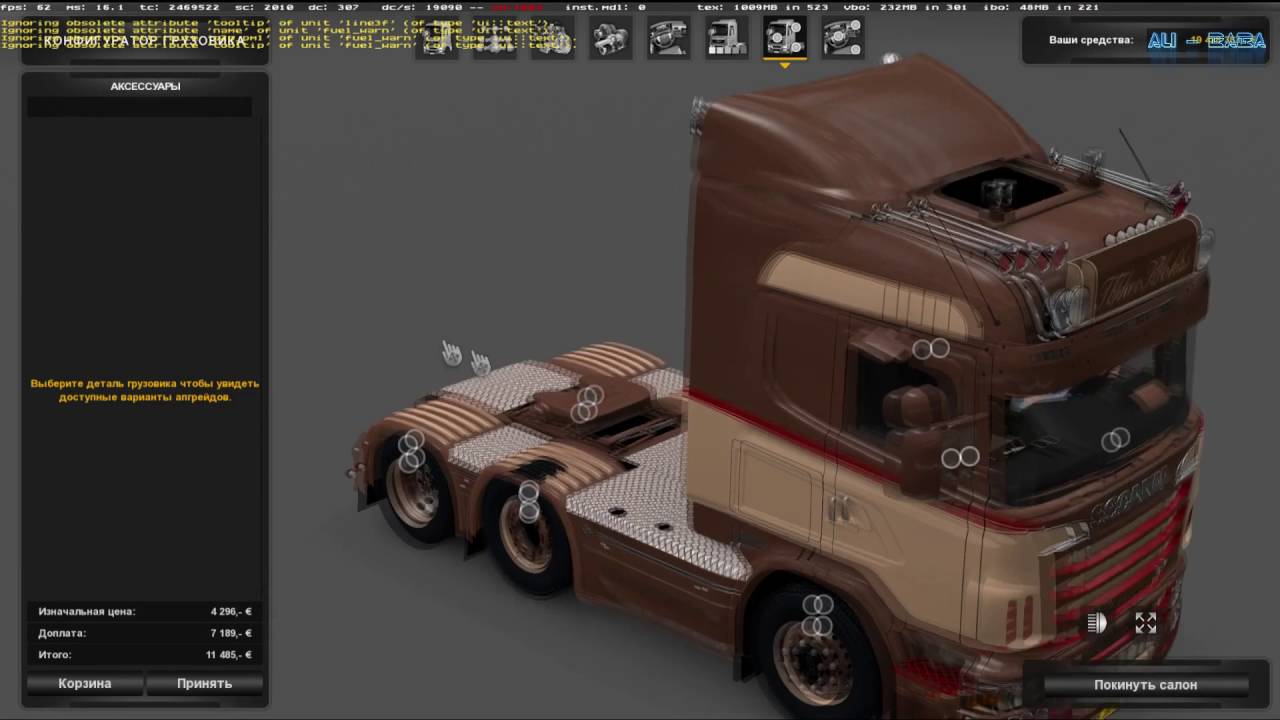Click the Ваши средства money display
The width and height of the screenshot is (1280, 720).
tap(1146, 41)
